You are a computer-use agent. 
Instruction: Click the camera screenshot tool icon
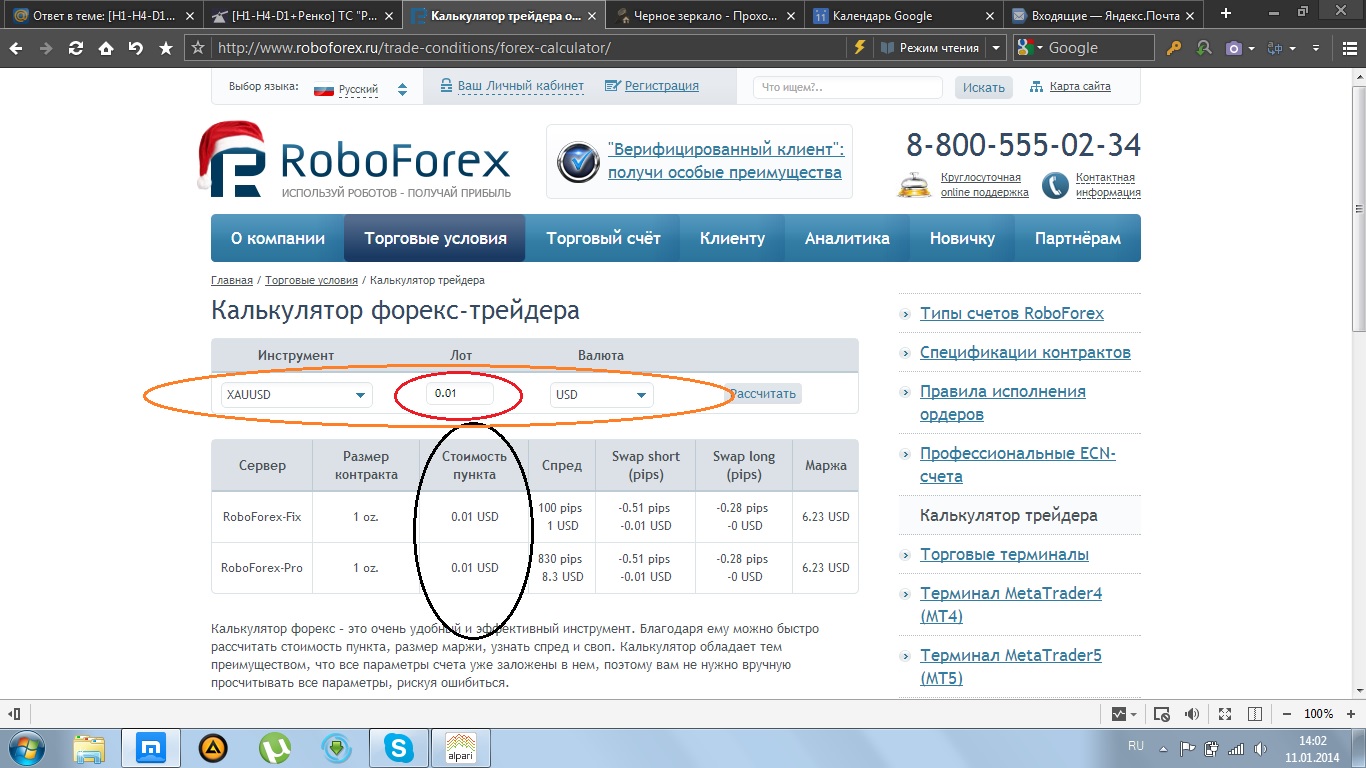tap(1234, 48)
